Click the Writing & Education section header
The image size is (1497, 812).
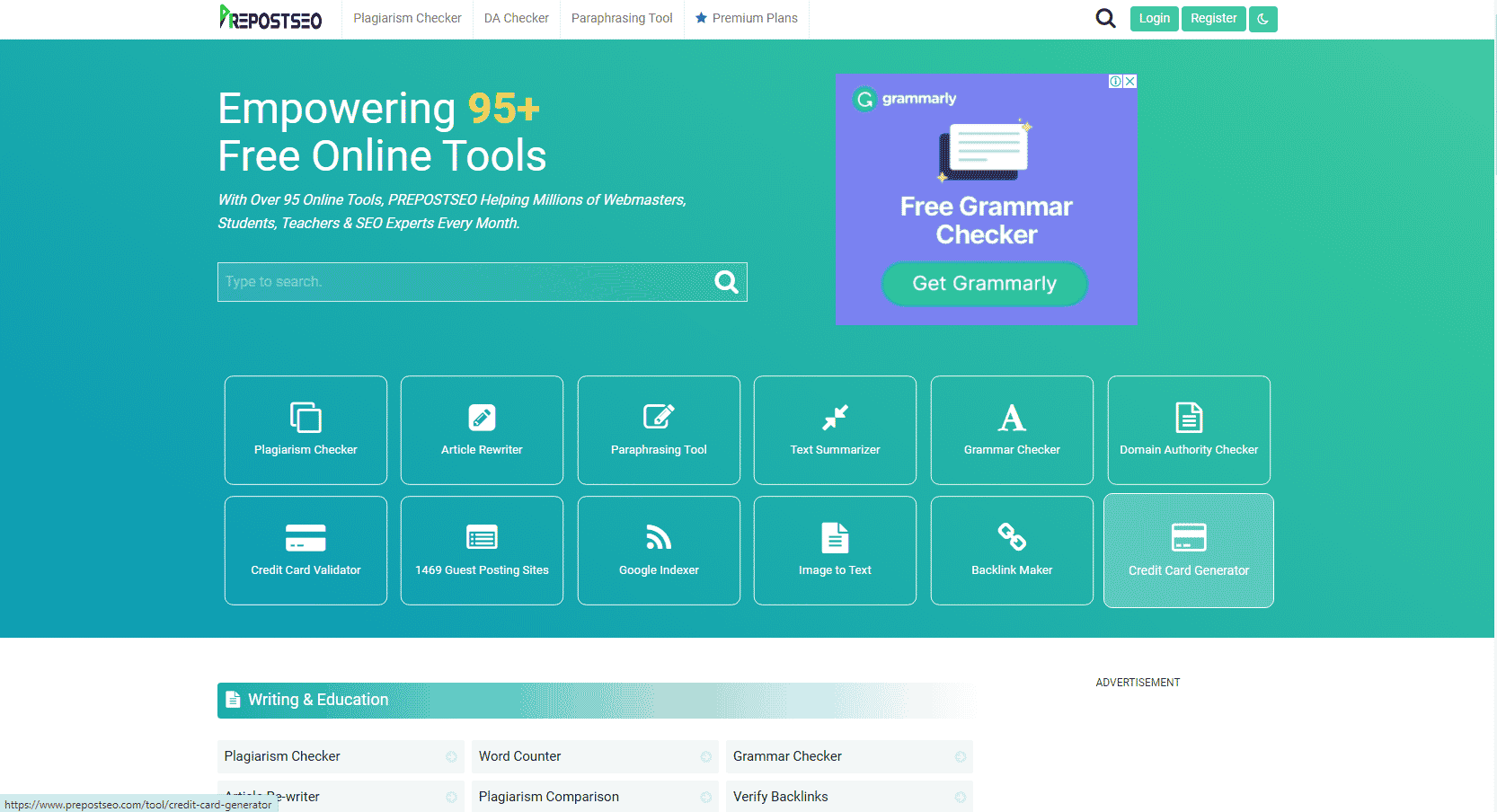(x=595, y=700)
